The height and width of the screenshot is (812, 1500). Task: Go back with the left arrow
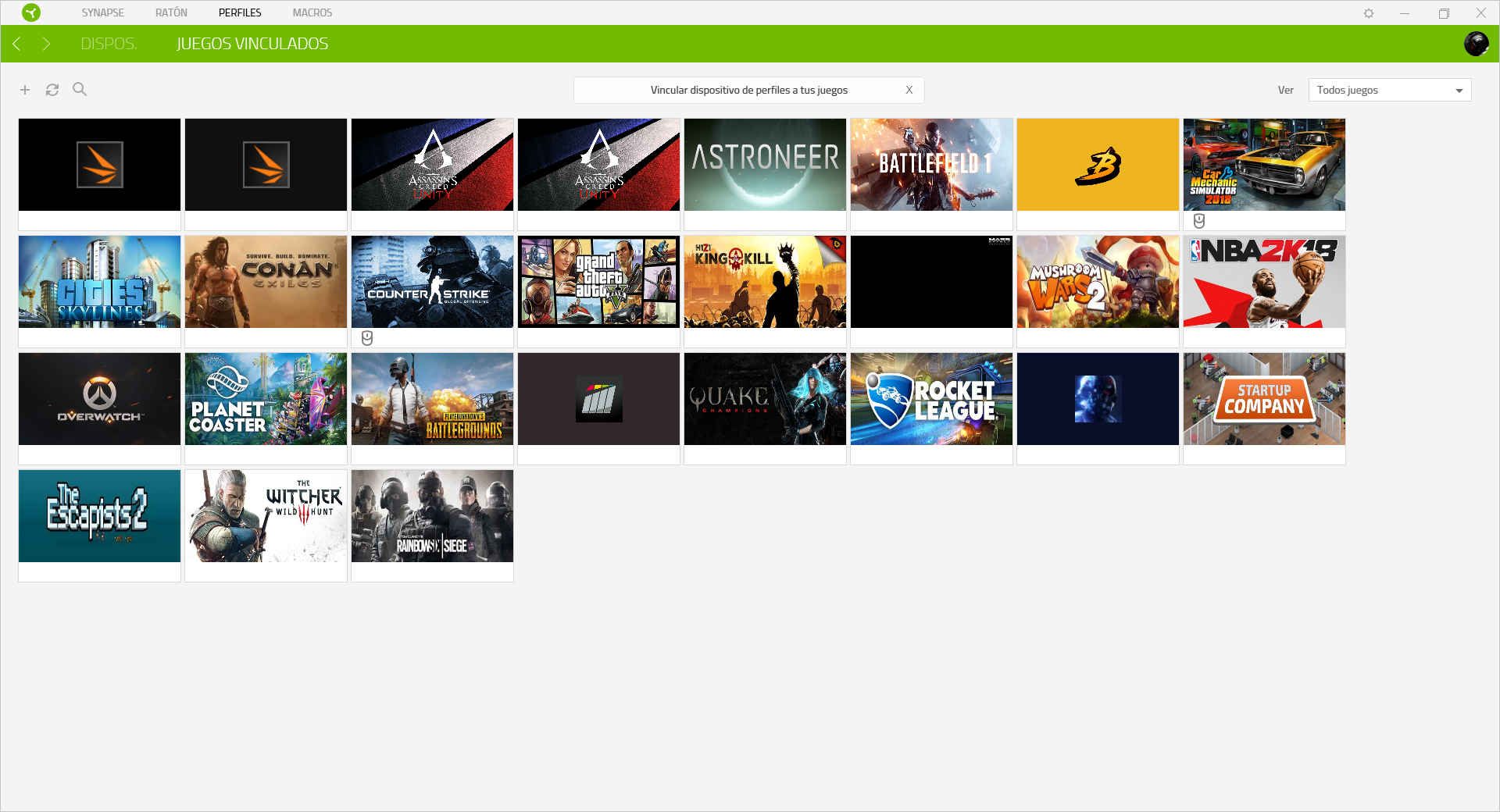(16, 44)
